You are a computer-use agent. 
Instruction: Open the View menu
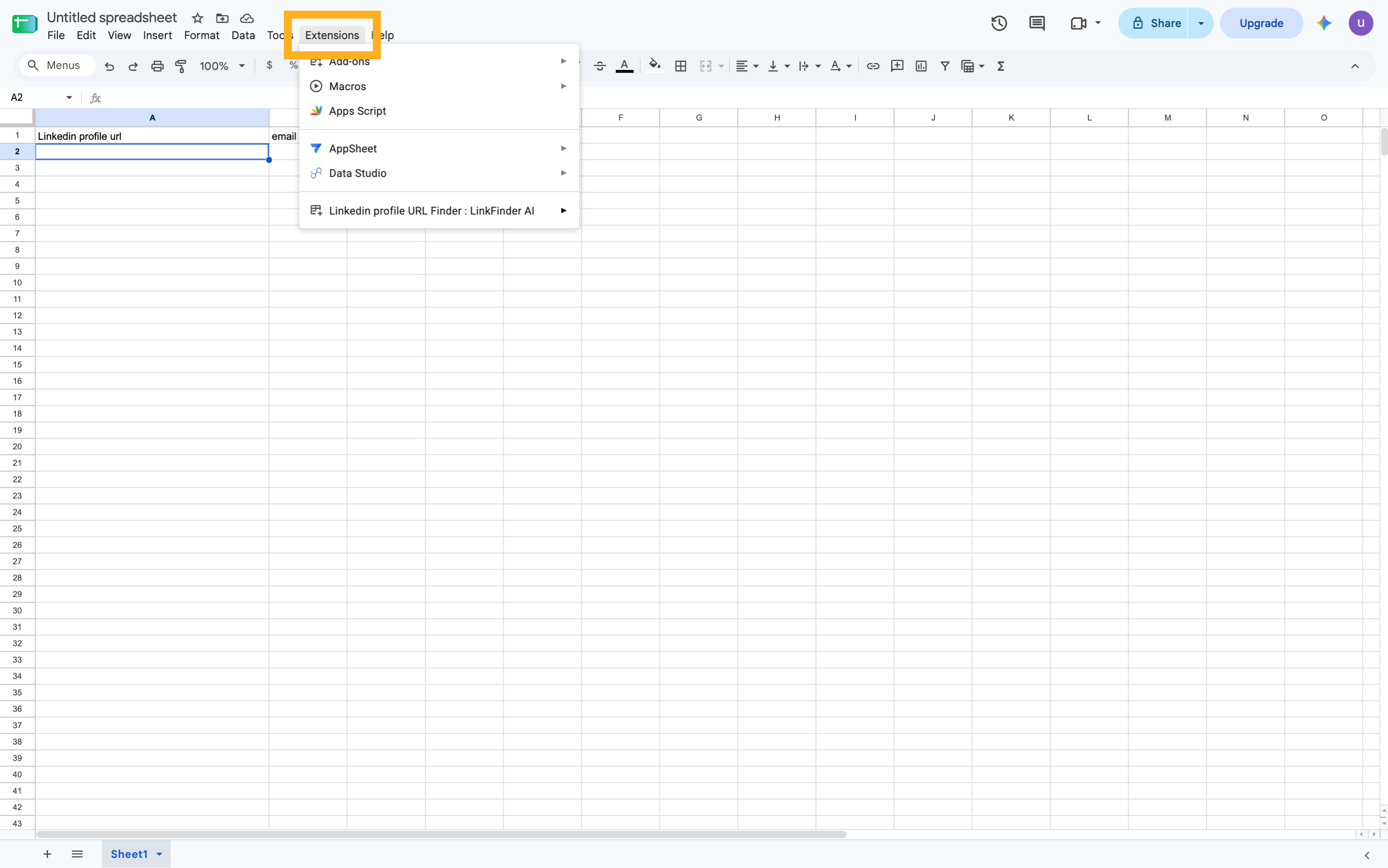(120, 35)
